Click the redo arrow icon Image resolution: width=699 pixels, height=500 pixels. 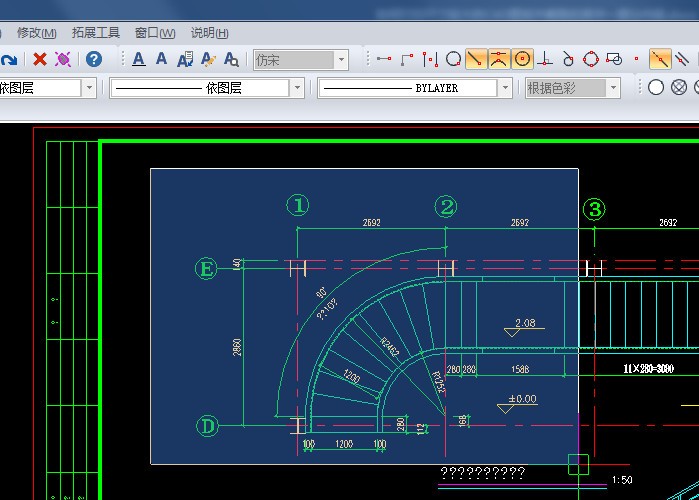click(x=9, y=60)
